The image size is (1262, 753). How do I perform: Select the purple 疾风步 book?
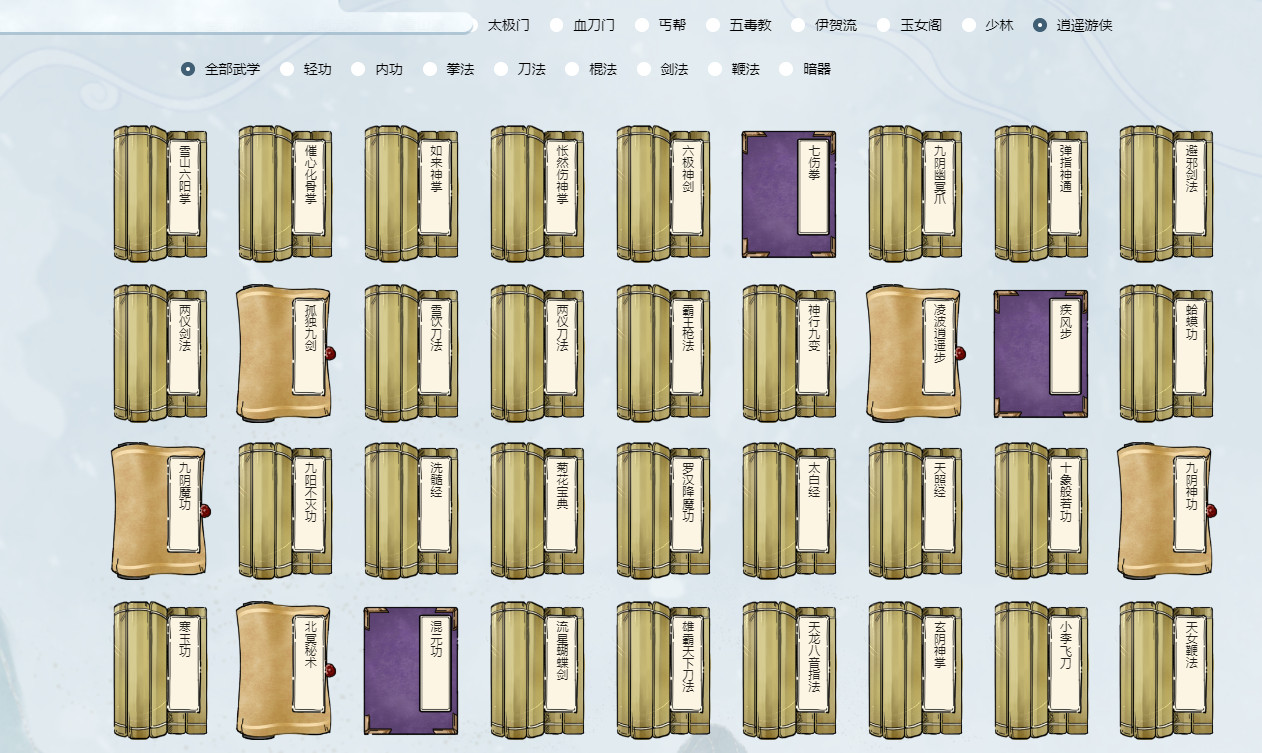[x=1040, y=353]
